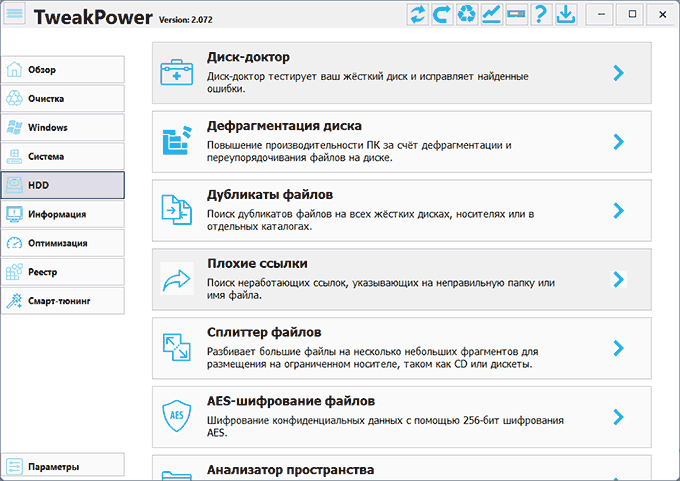680x481 pixels.
Task: Select the Windows sidebar section
Action: click(x=63, y=127)
